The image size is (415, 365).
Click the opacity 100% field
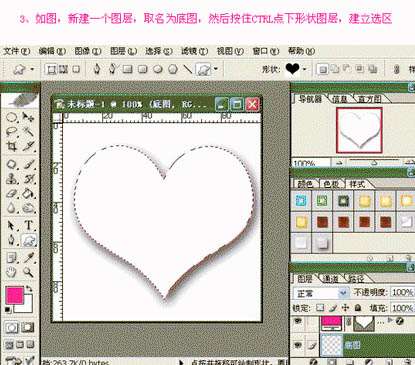[x=402, y=292]
